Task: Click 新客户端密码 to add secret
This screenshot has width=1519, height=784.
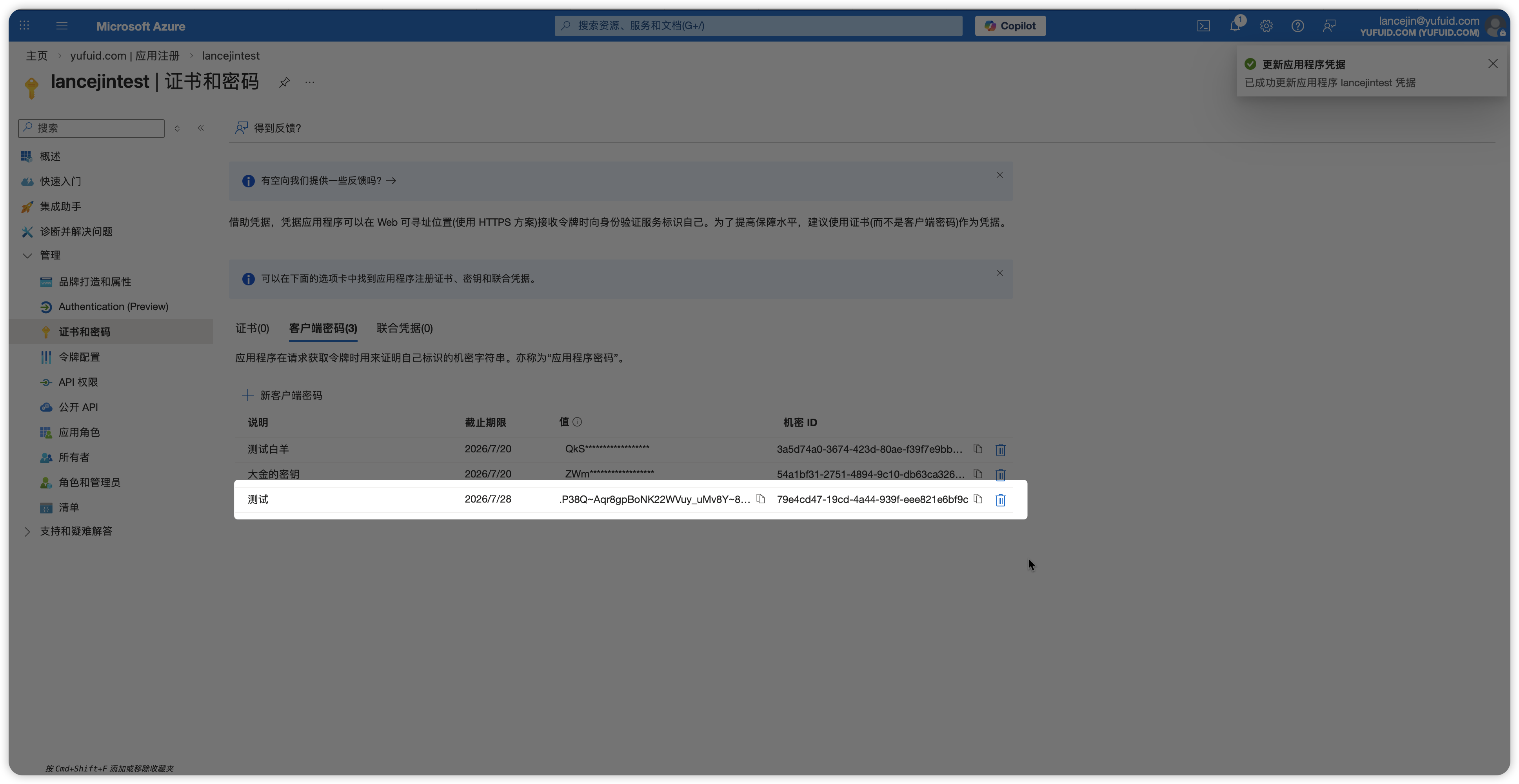Action: (282, 396)
